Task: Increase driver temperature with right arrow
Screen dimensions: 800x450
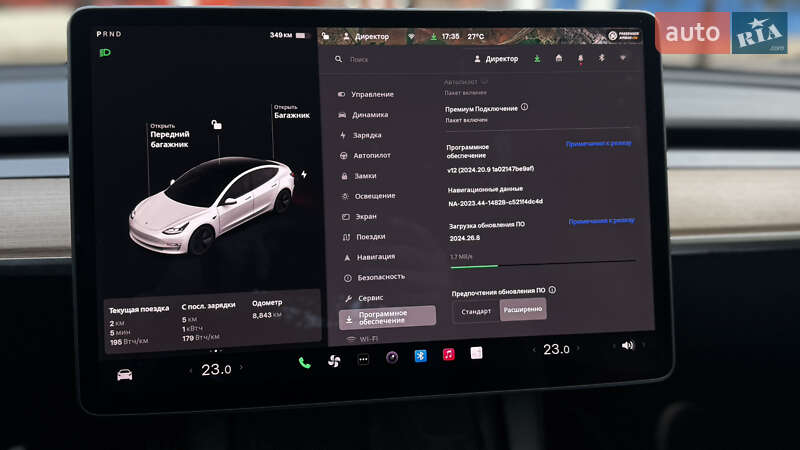Action: point(241,368)
